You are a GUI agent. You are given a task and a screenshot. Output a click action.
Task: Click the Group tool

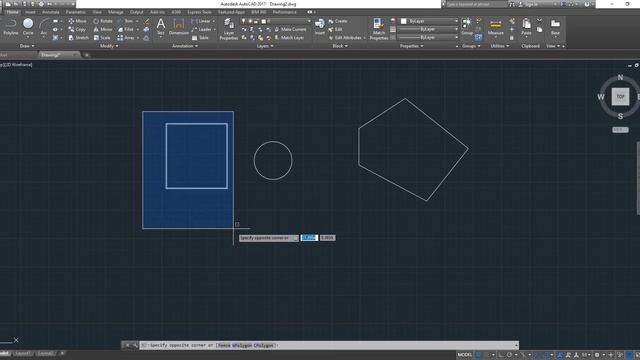pos(467,26)
